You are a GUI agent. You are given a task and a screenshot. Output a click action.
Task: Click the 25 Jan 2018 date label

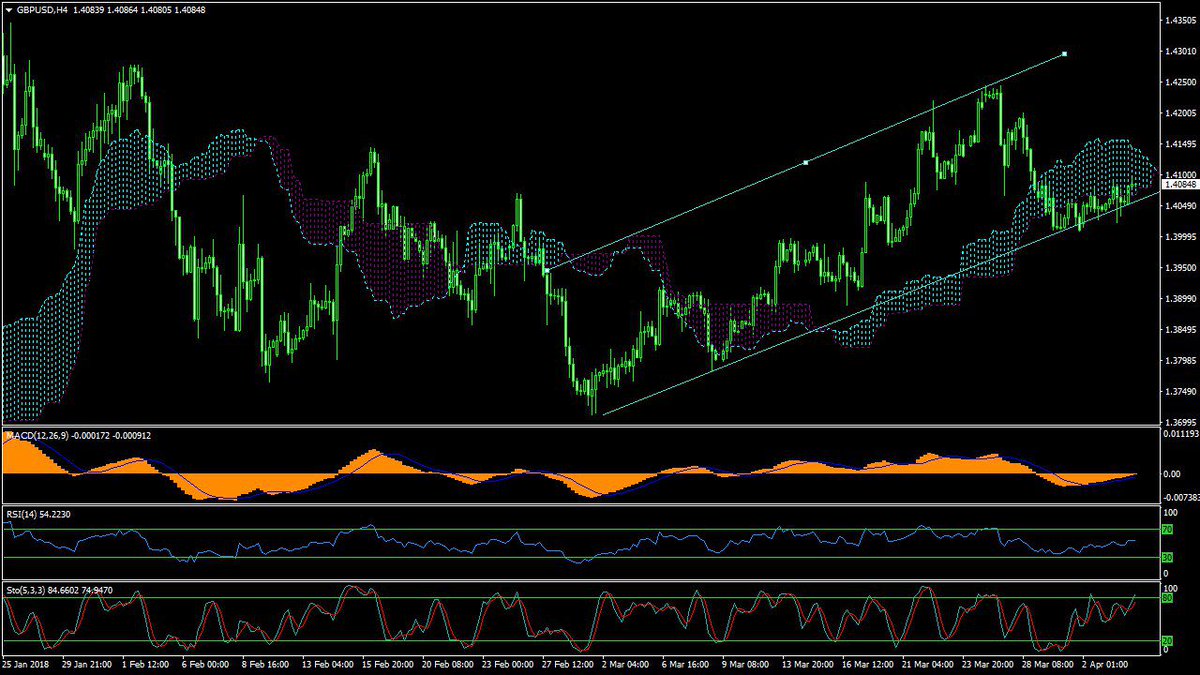click(x=27, y=664)
